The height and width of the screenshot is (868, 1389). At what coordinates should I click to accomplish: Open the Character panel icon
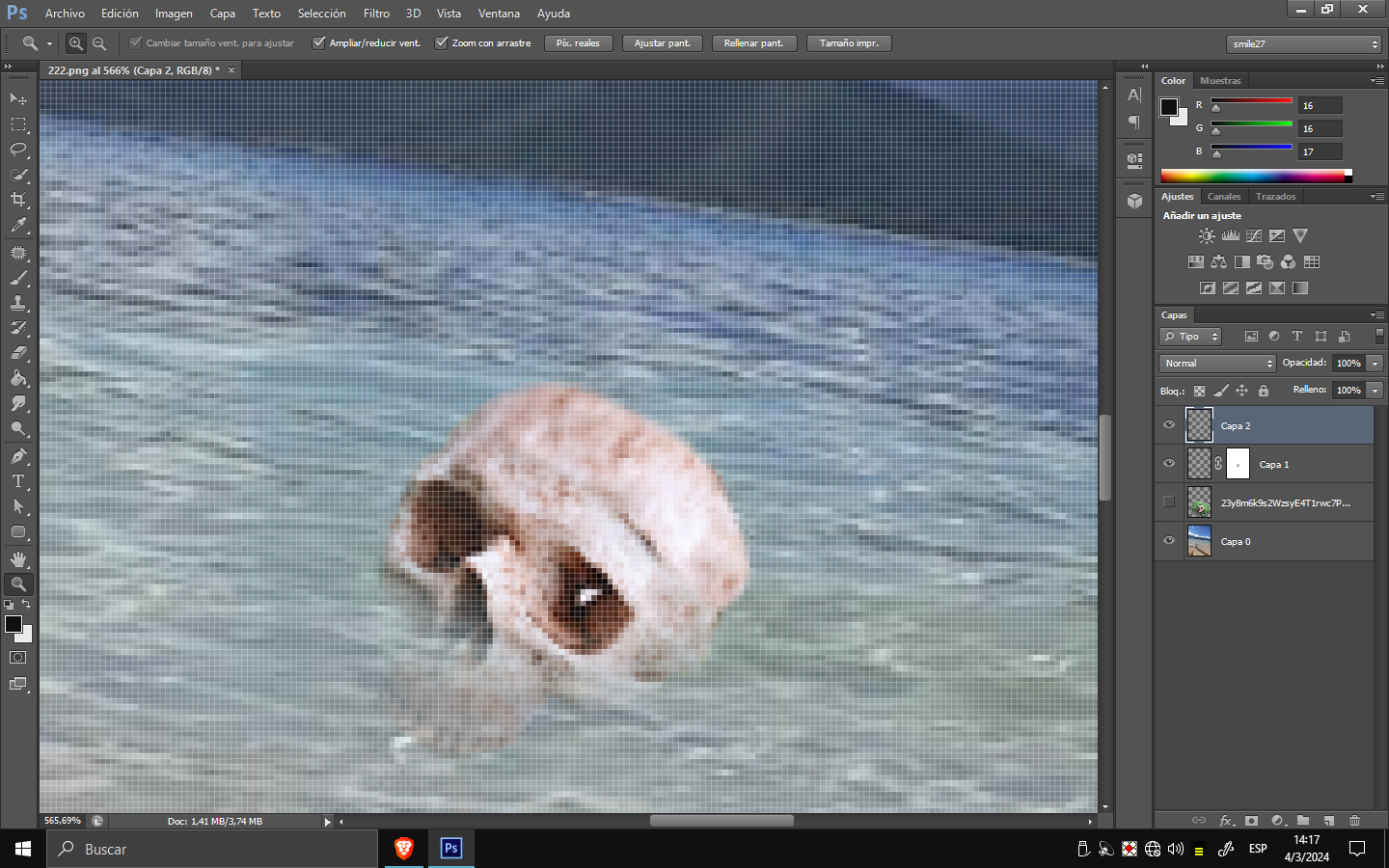pyautogui.click(x=1134, y=95)
